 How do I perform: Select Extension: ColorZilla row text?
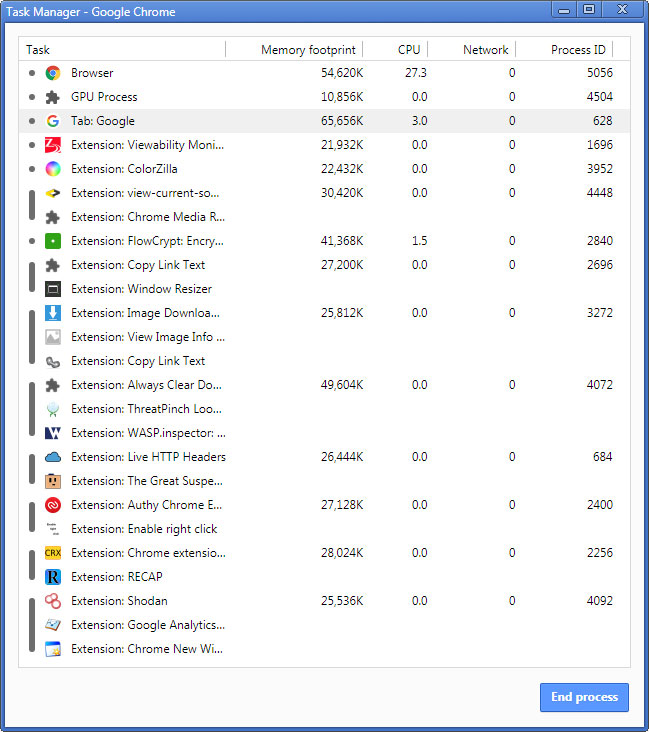[x=124, y=169]
